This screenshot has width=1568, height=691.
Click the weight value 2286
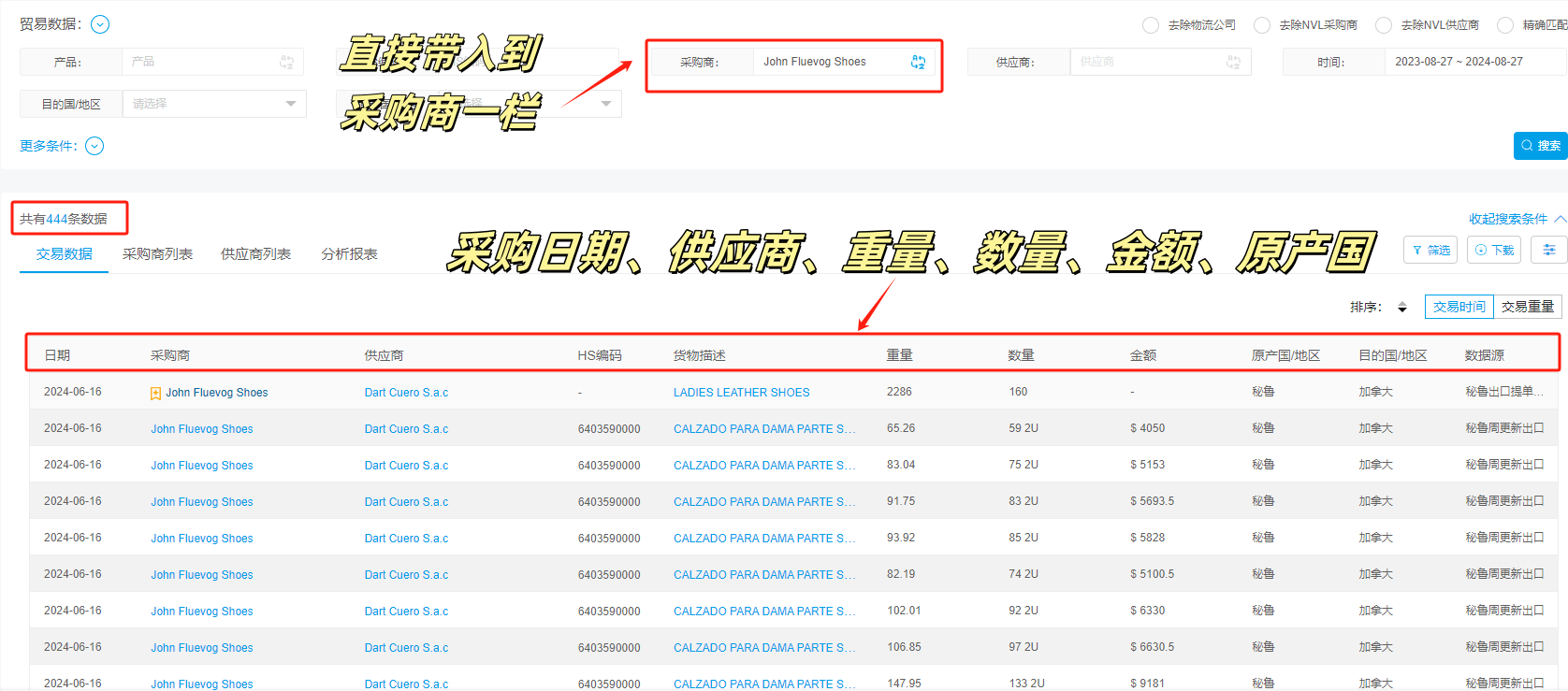[x=899, y=392]
